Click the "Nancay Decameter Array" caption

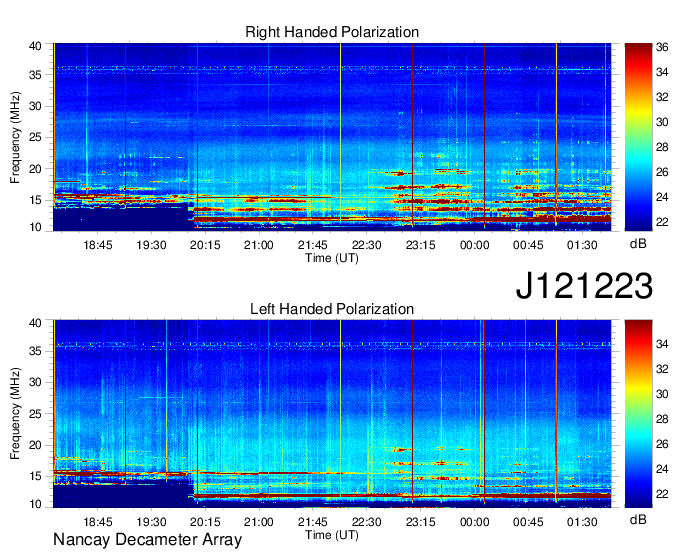pos(147,540)
